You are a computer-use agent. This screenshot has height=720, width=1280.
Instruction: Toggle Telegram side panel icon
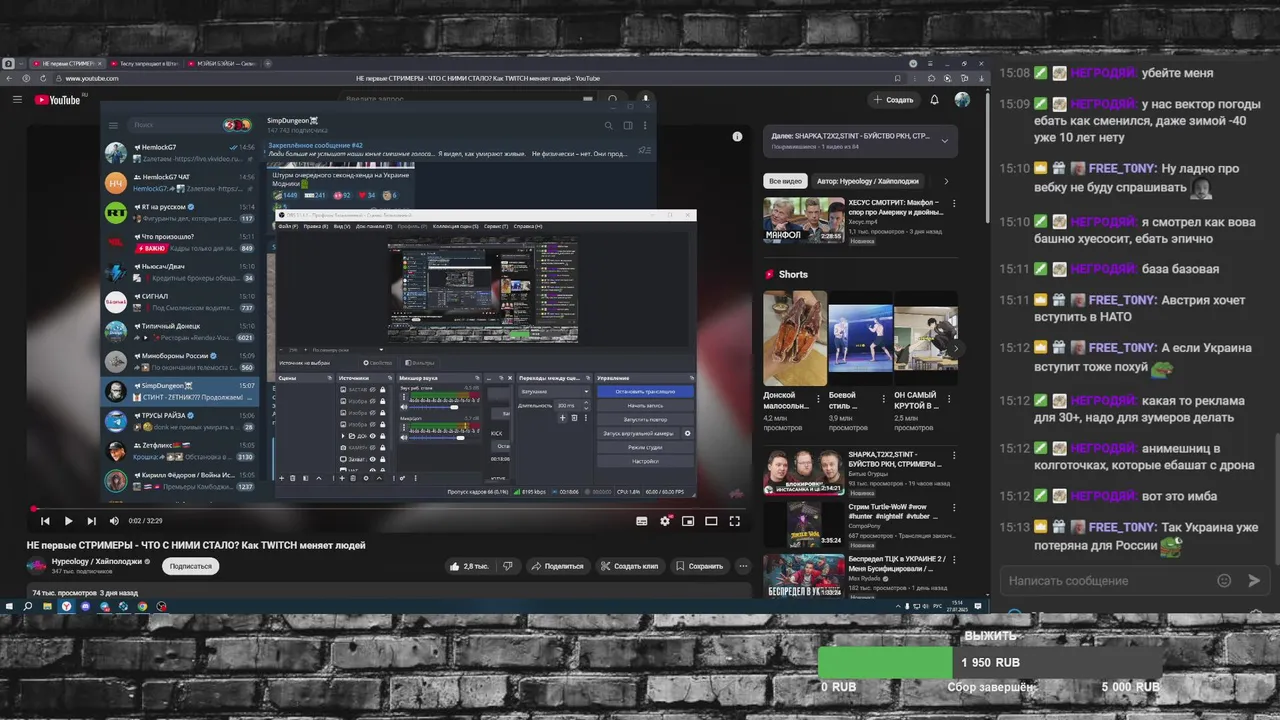[628, 126]
